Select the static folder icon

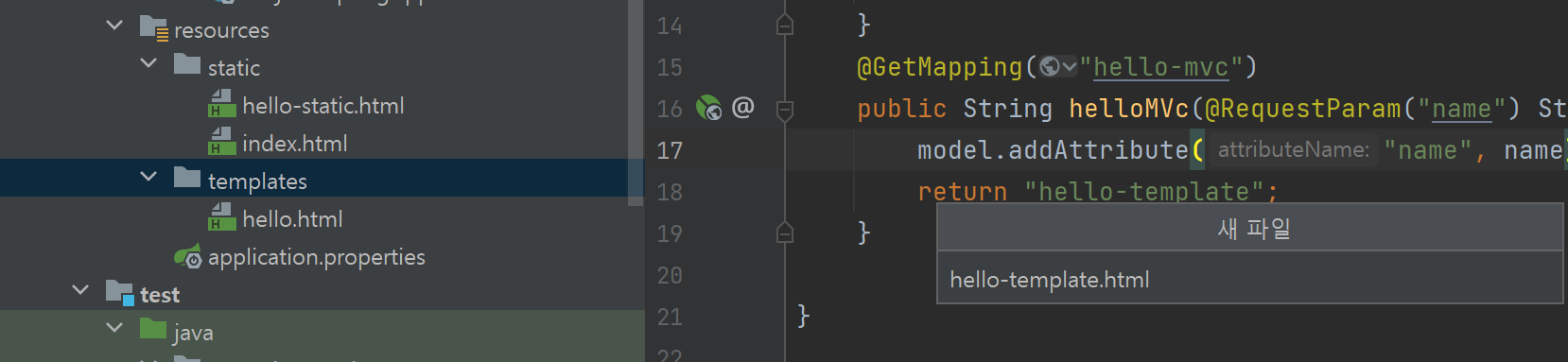coord(187,64)
